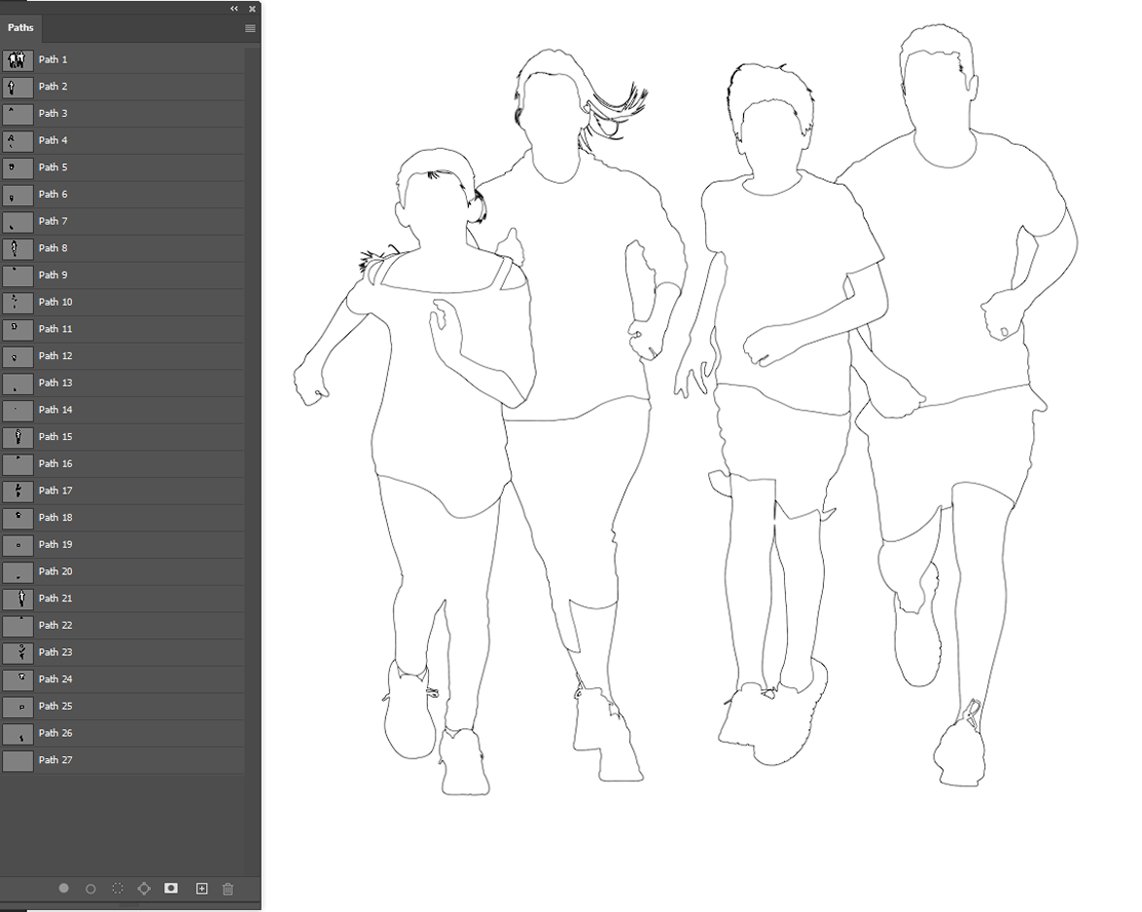The width and height of the screenshot is (1142, 912).
Task: Click the Path 21 thumbnail
Action: click(18, 599)
